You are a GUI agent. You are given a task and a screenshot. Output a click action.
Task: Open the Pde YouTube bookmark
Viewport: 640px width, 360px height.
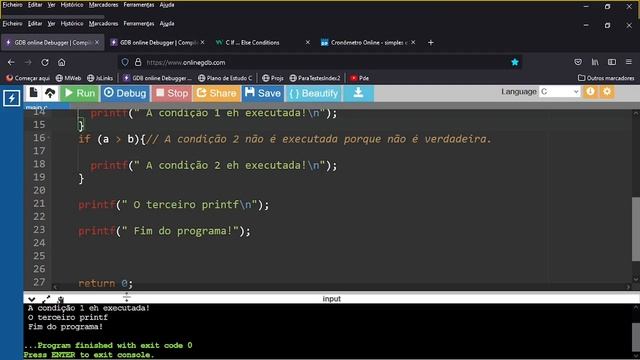click(359, 78)
